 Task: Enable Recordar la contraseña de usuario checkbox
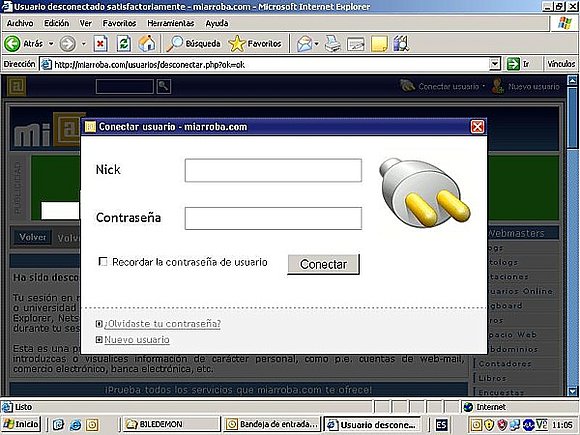coord(103,262)
